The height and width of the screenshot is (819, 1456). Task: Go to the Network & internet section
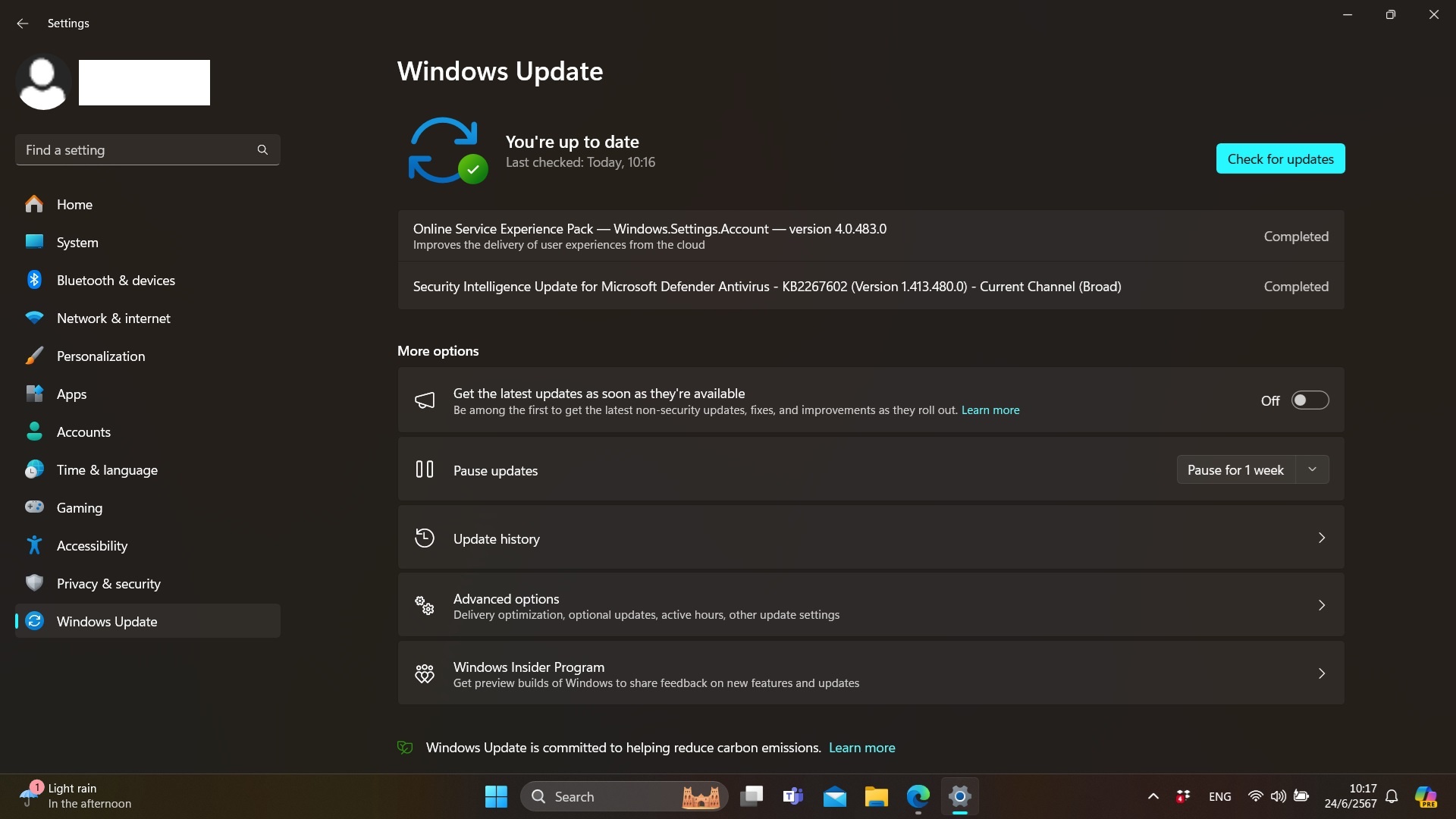tap(113, 318)
